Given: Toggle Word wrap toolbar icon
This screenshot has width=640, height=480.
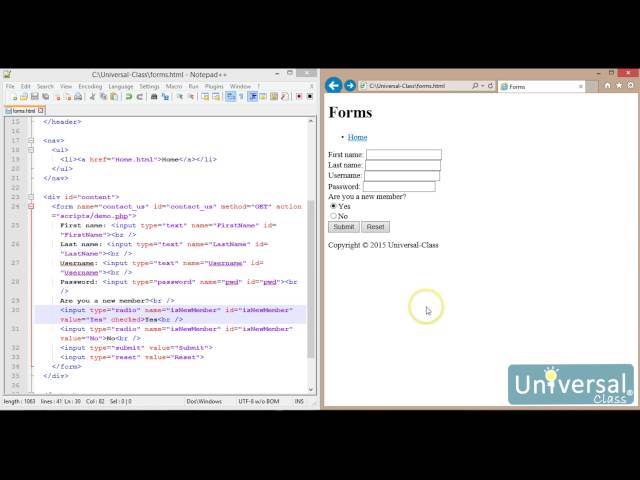Looking at the screenshot, I should pos(231,97).
